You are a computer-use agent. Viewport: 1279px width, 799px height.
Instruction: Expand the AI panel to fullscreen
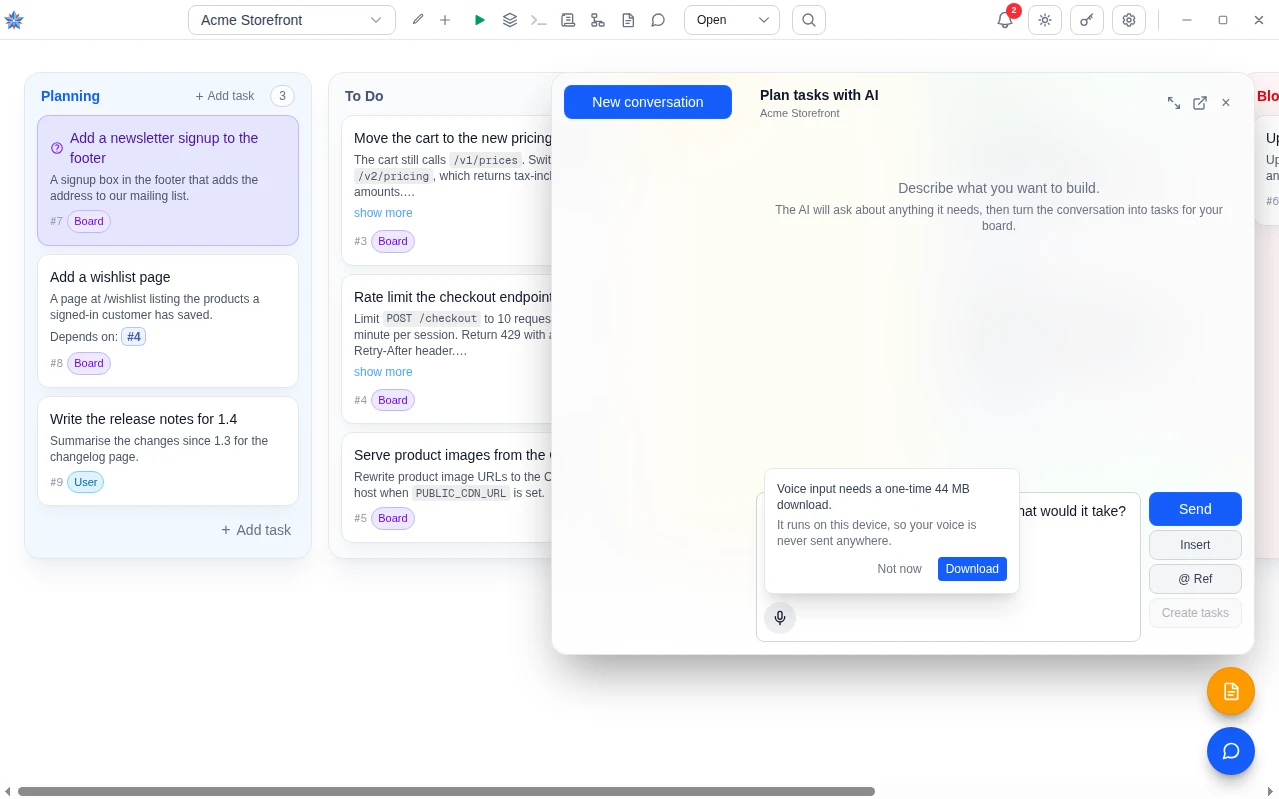[x=1174, y=103]
